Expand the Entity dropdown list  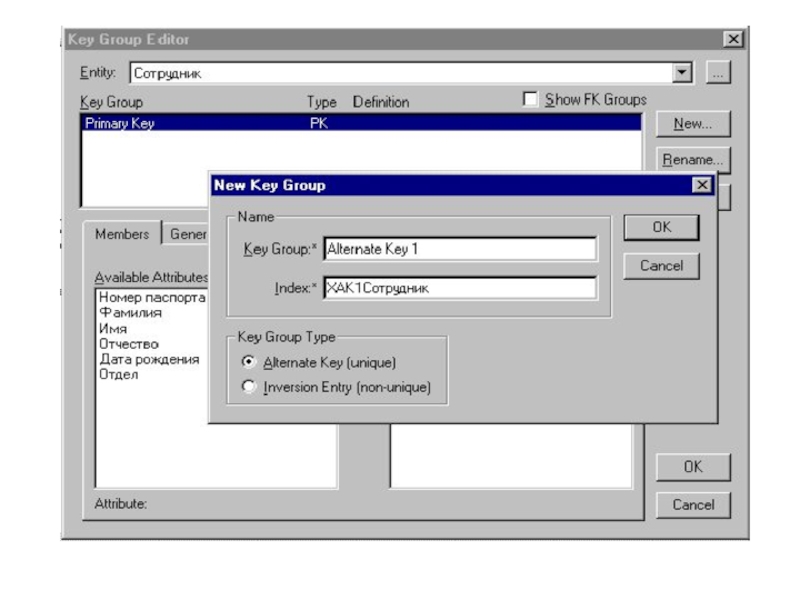(683, 73)
